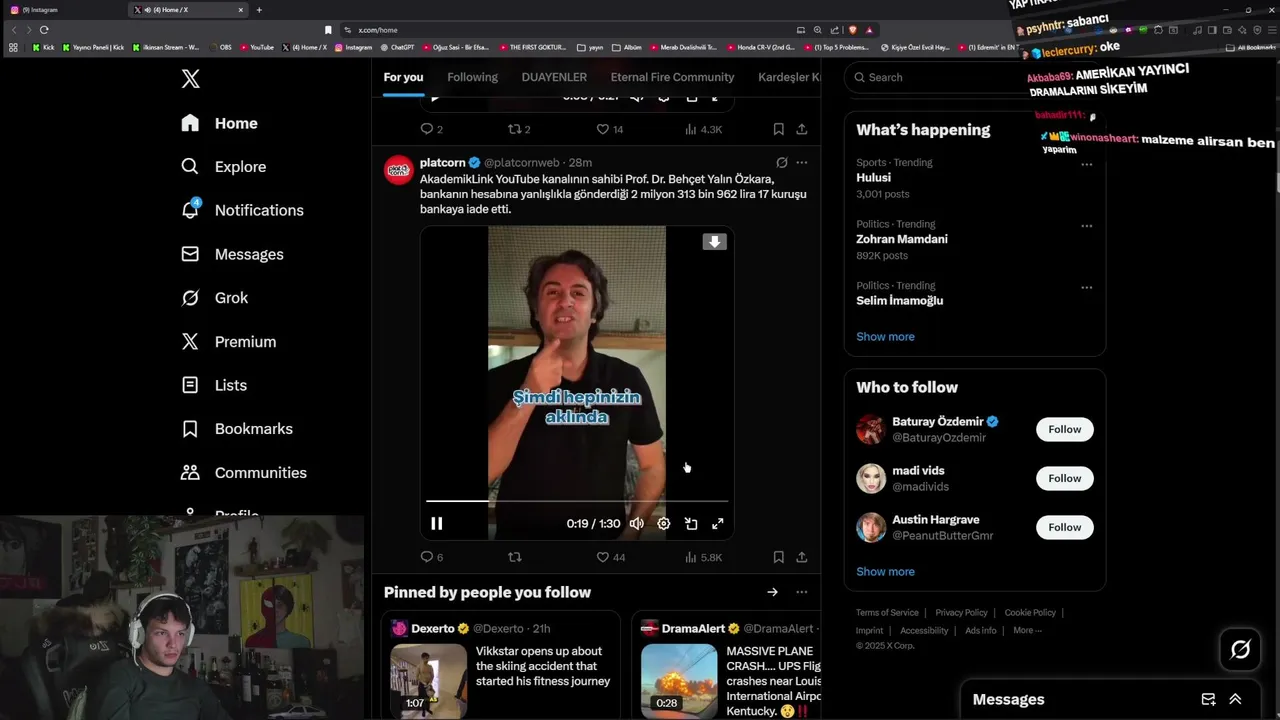Share the platcorn post

pyautogui.click(x=801, y=557)
